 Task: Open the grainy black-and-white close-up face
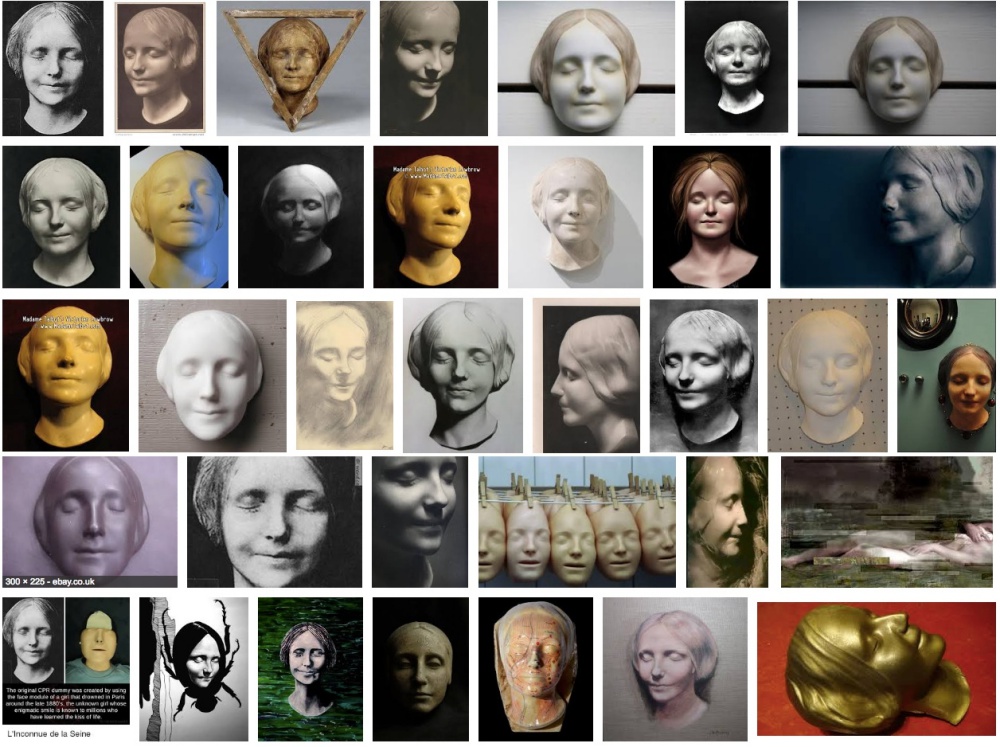[x=274, y=522]
